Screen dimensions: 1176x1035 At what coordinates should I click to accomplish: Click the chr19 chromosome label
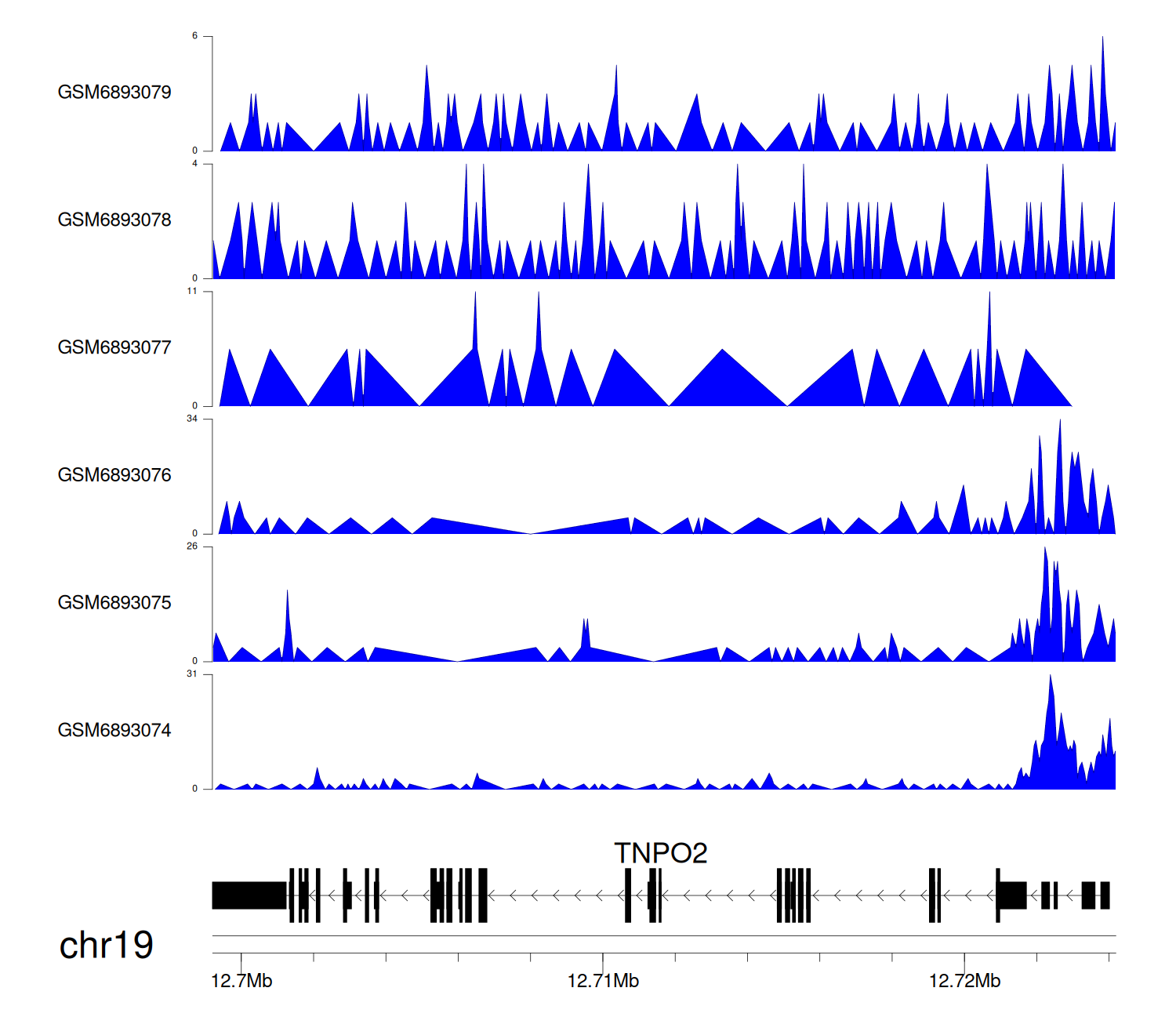pyautogui.click(x=107, y=946)
